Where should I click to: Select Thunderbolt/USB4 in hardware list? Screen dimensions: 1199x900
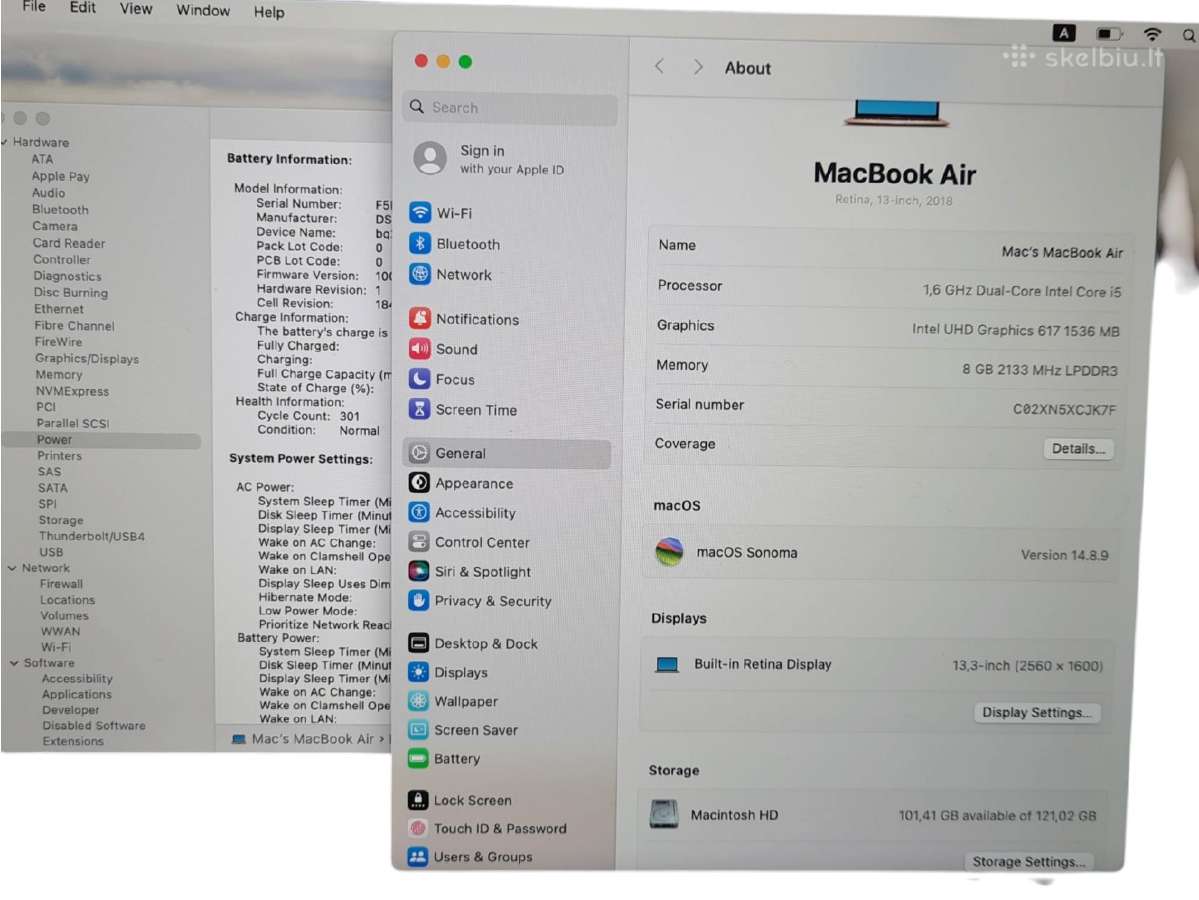[x=92, y=536]
